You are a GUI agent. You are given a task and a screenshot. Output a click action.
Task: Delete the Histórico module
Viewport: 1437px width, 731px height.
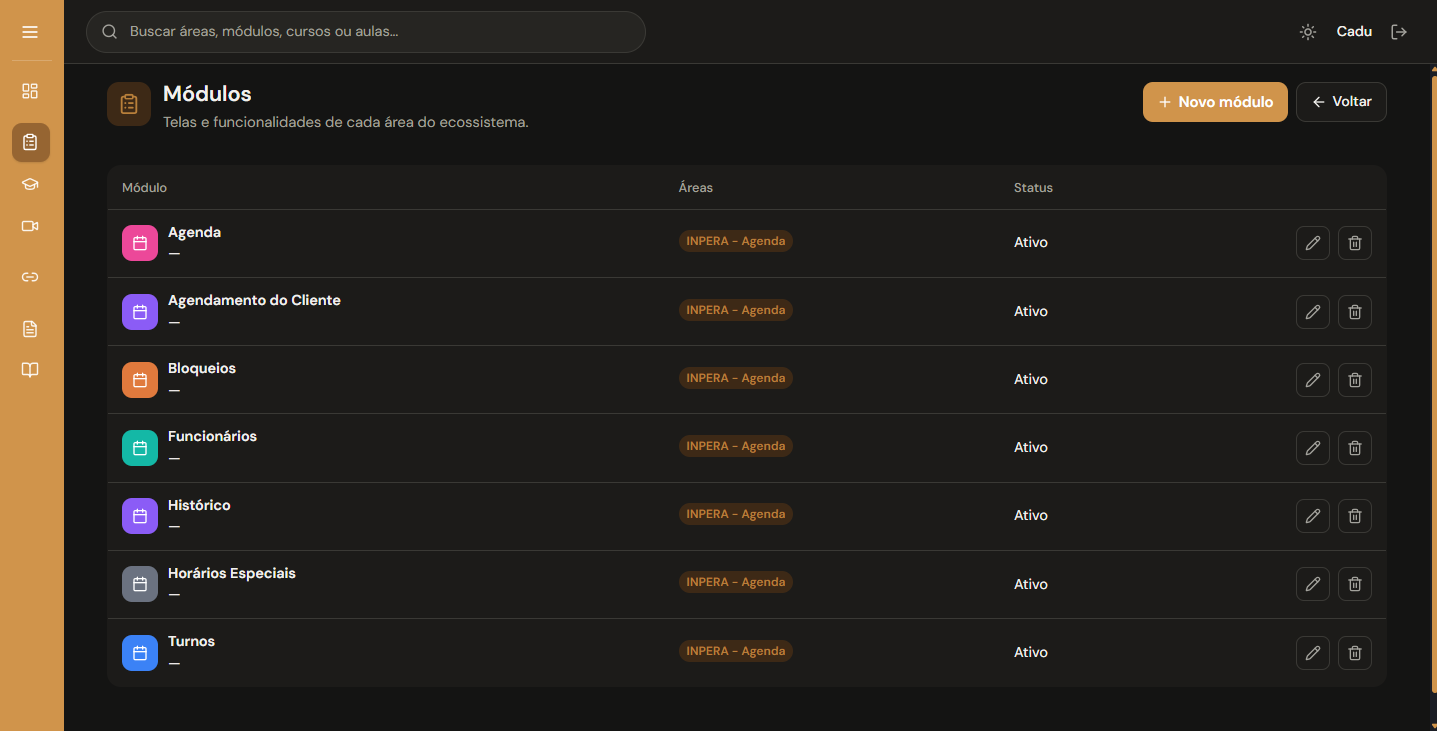click(1355, 516)
